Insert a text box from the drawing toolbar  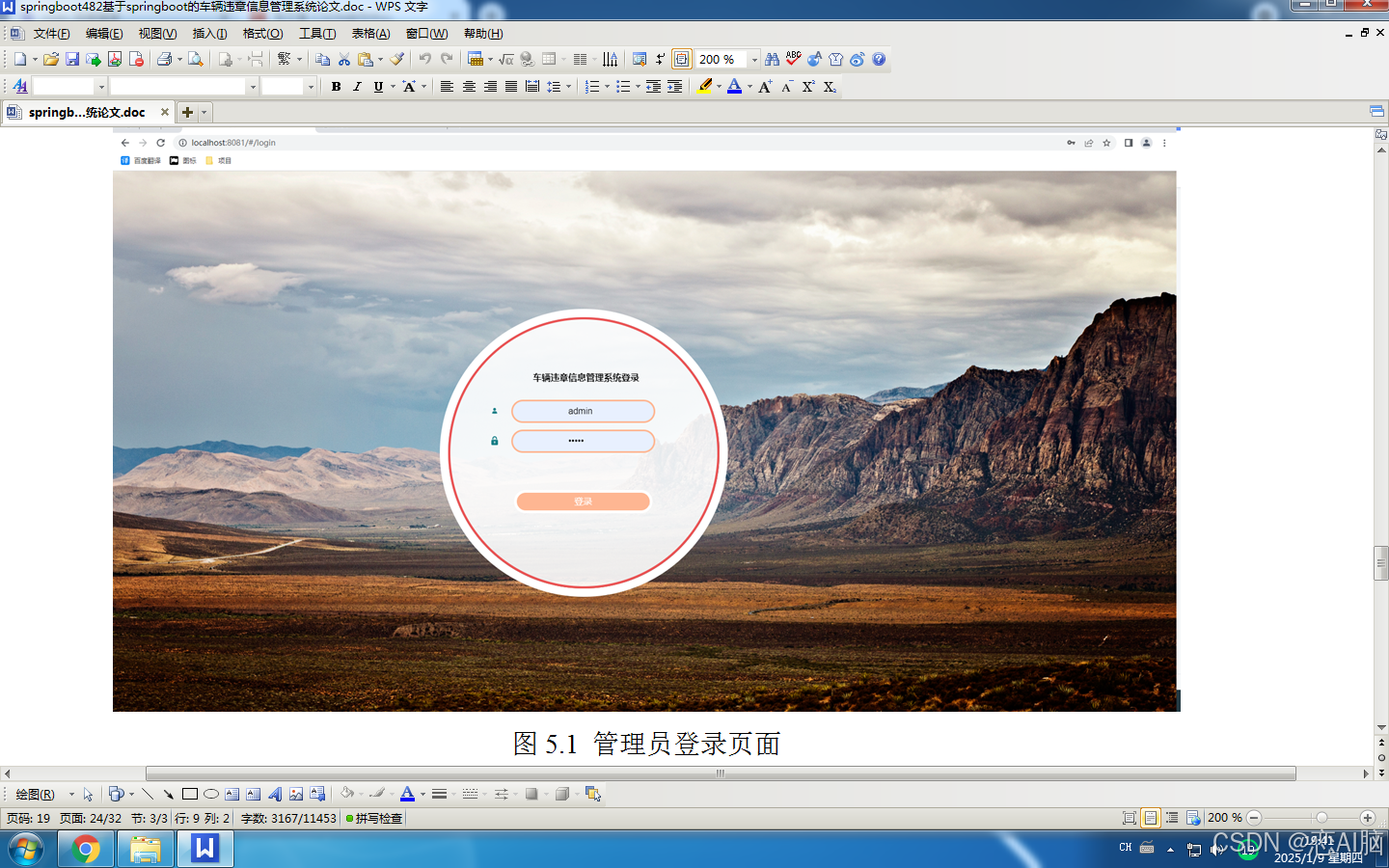point(232,794)
